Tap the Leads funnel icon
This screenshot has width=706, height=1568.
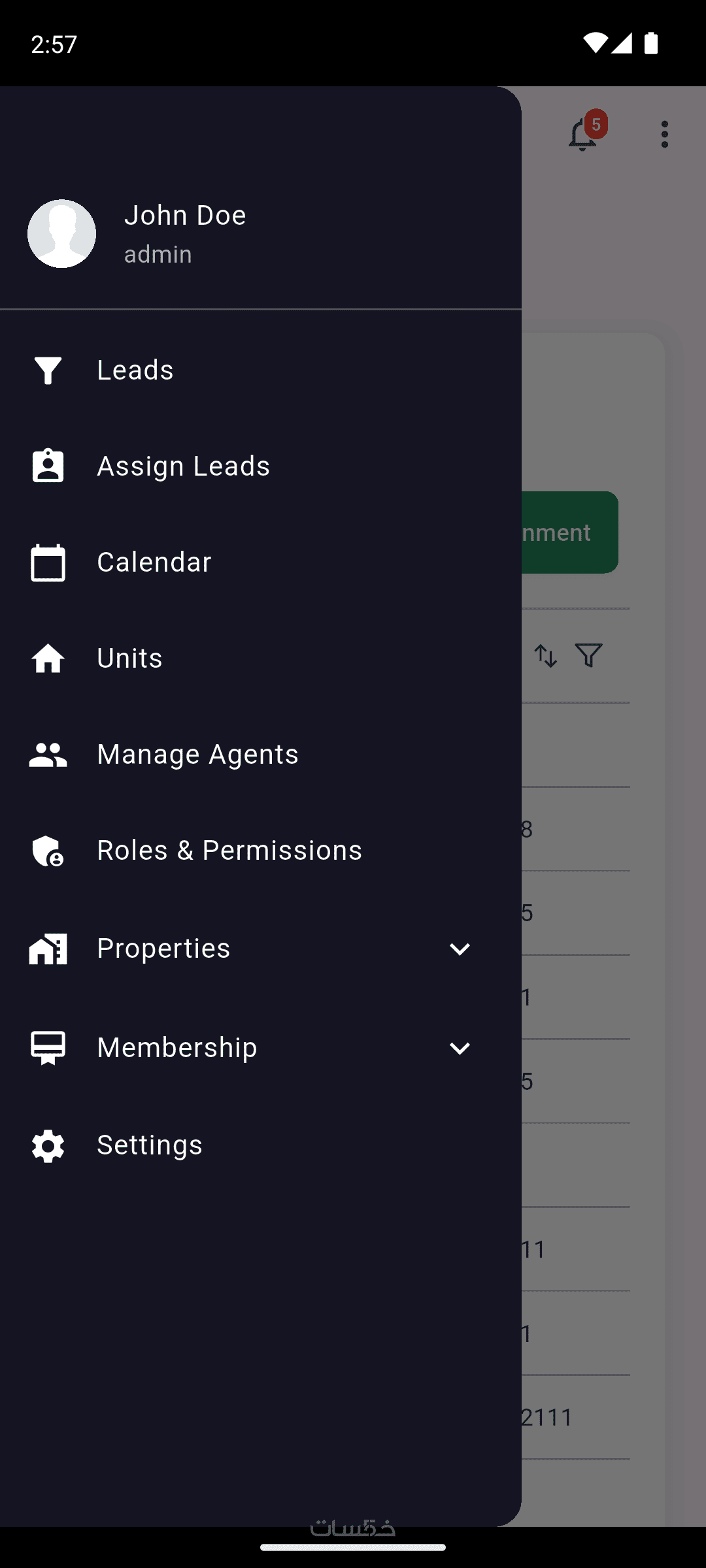click(x=48, y=370)
